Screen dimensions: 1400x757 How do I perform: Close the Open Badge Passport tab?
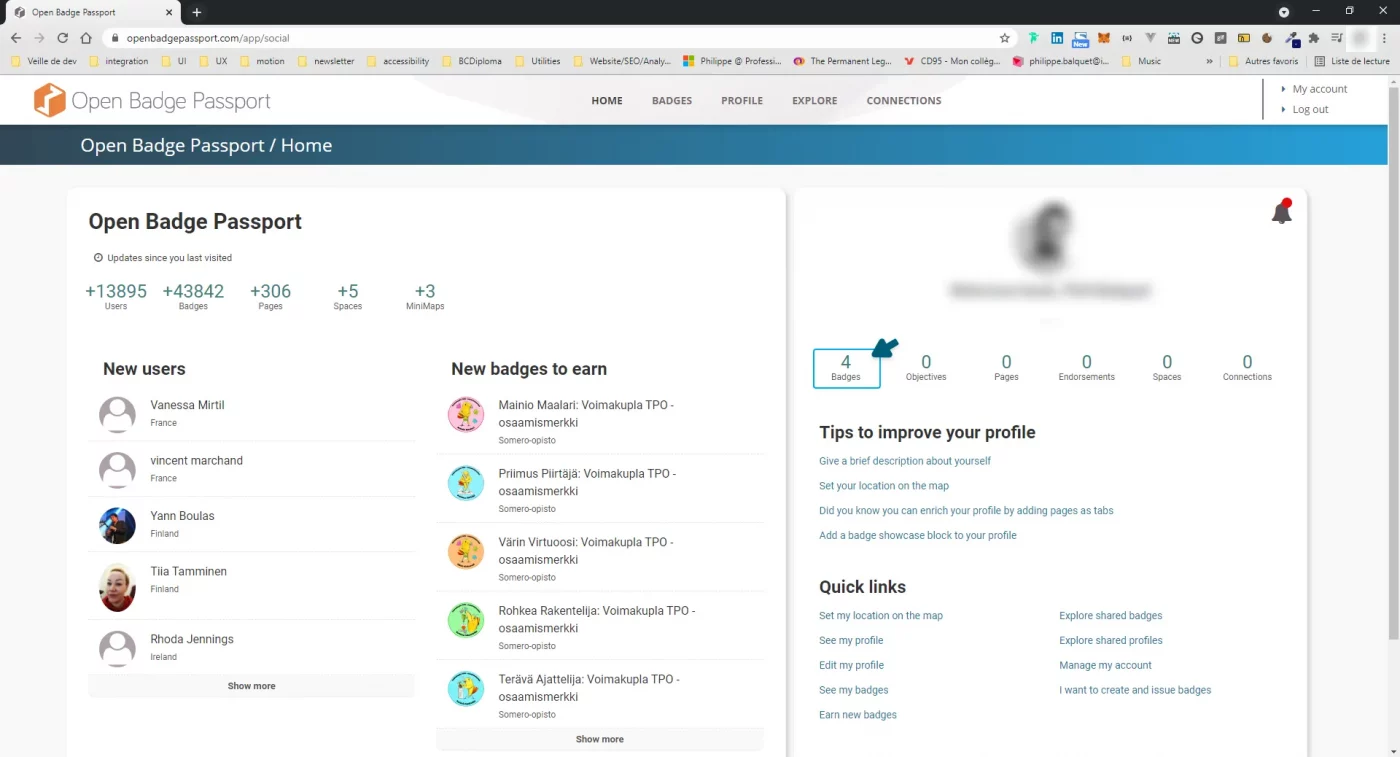point(168,12)
